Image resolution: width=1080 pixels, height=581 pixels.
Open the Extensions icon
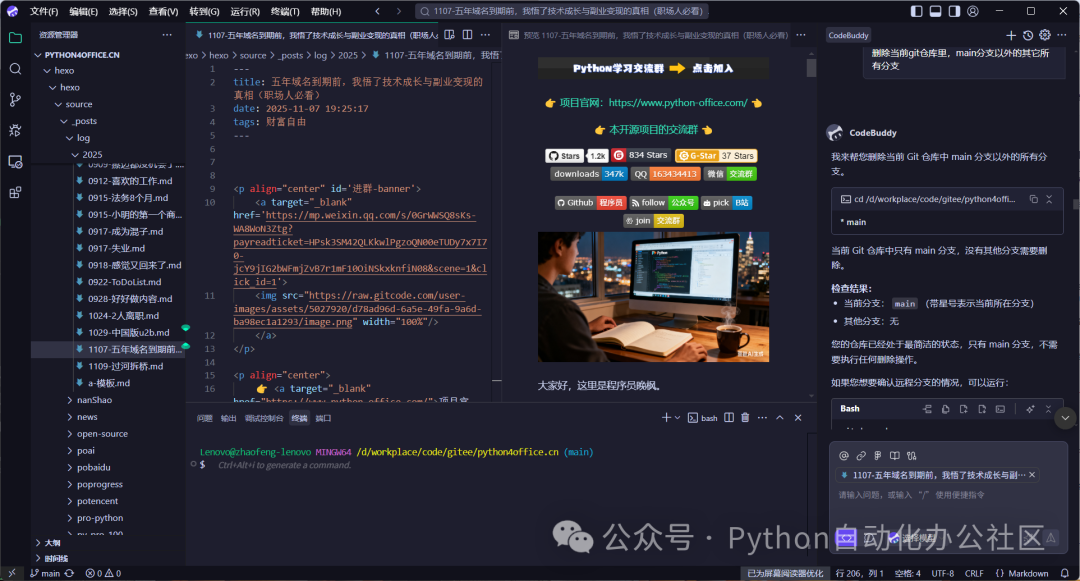pos(14,190)
